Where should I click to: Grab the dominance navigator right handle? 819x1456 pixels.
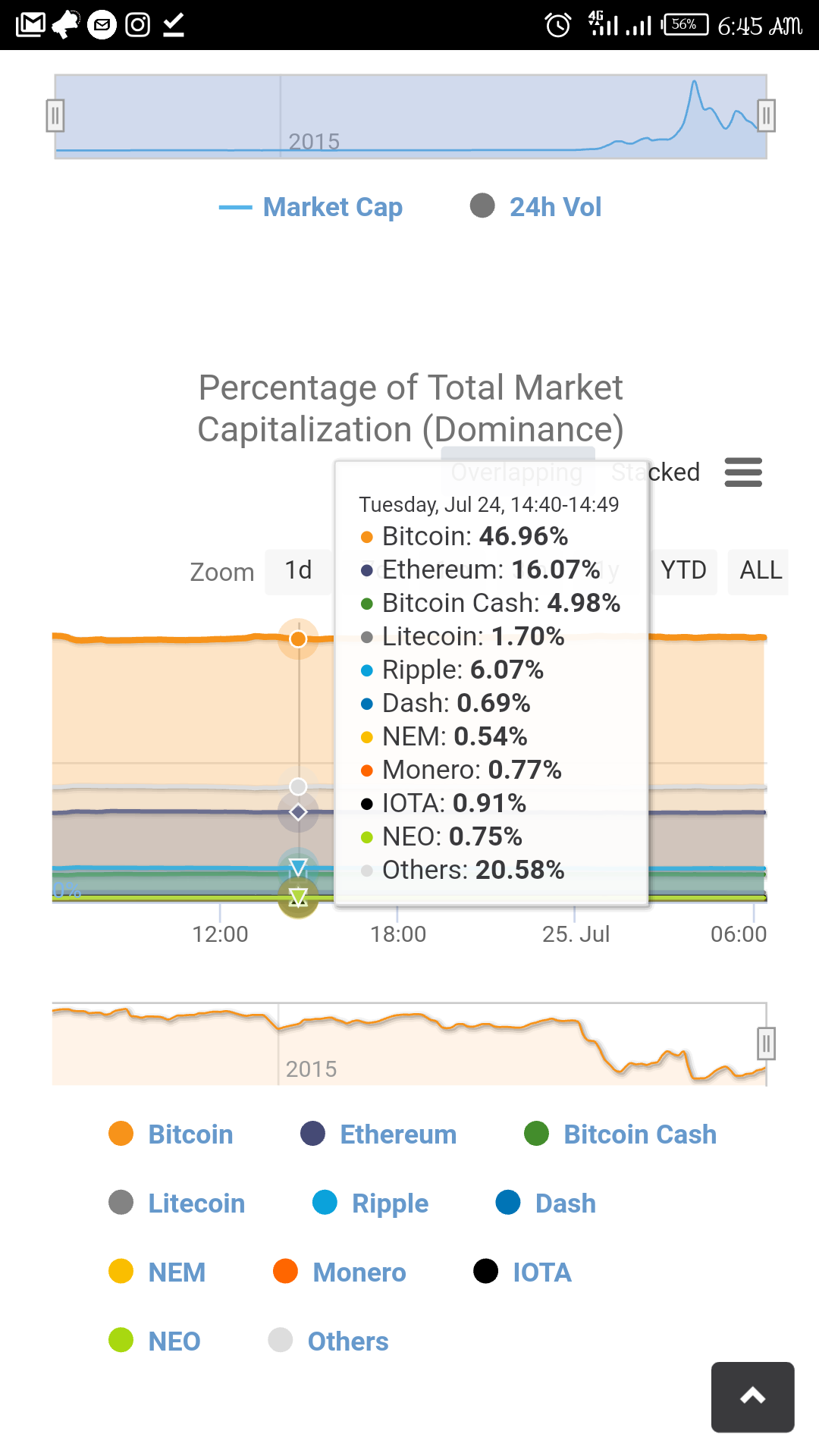[x=766, y=1043]
